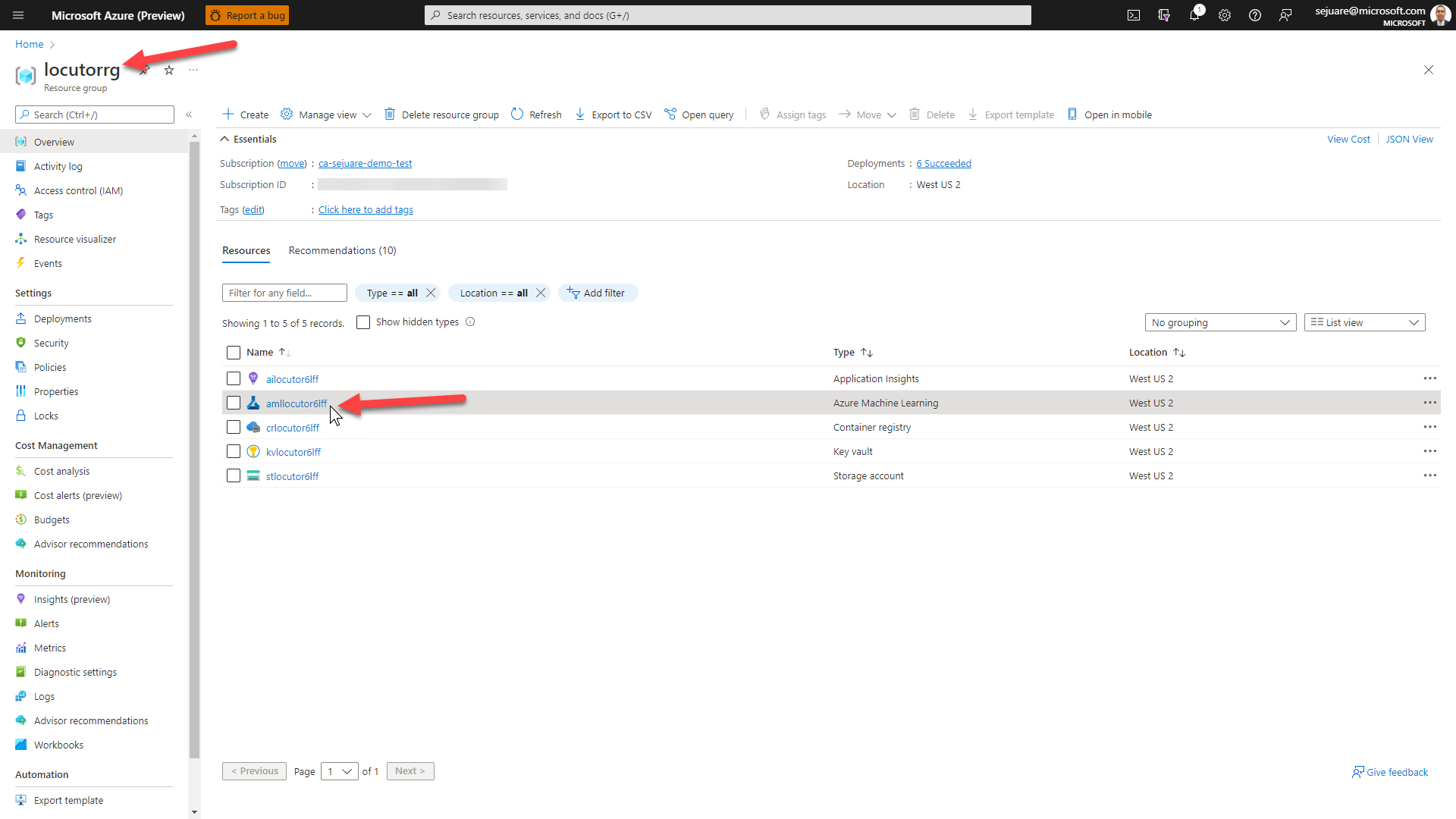Open the help question mark icon

pos(1255,15)
